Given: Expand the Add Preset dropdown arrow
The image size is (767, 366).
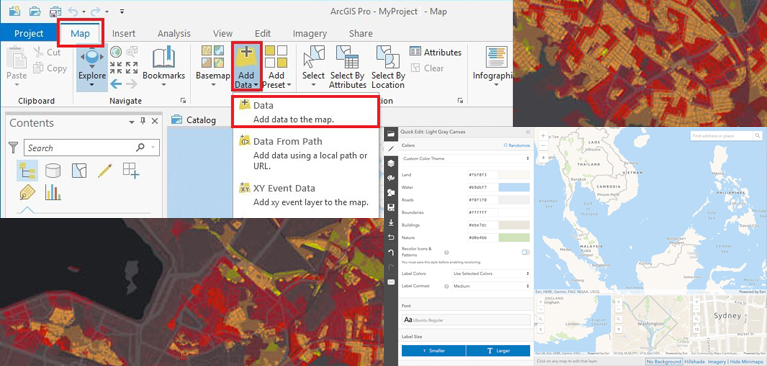Looking at the screenshot, I should point(289,85).
